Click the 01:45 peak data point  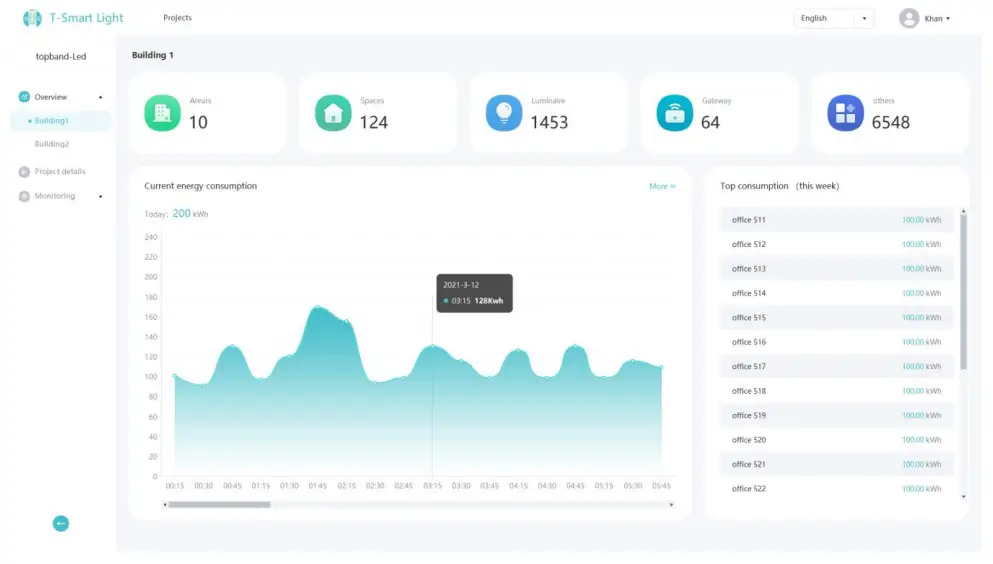click(318, 307)
